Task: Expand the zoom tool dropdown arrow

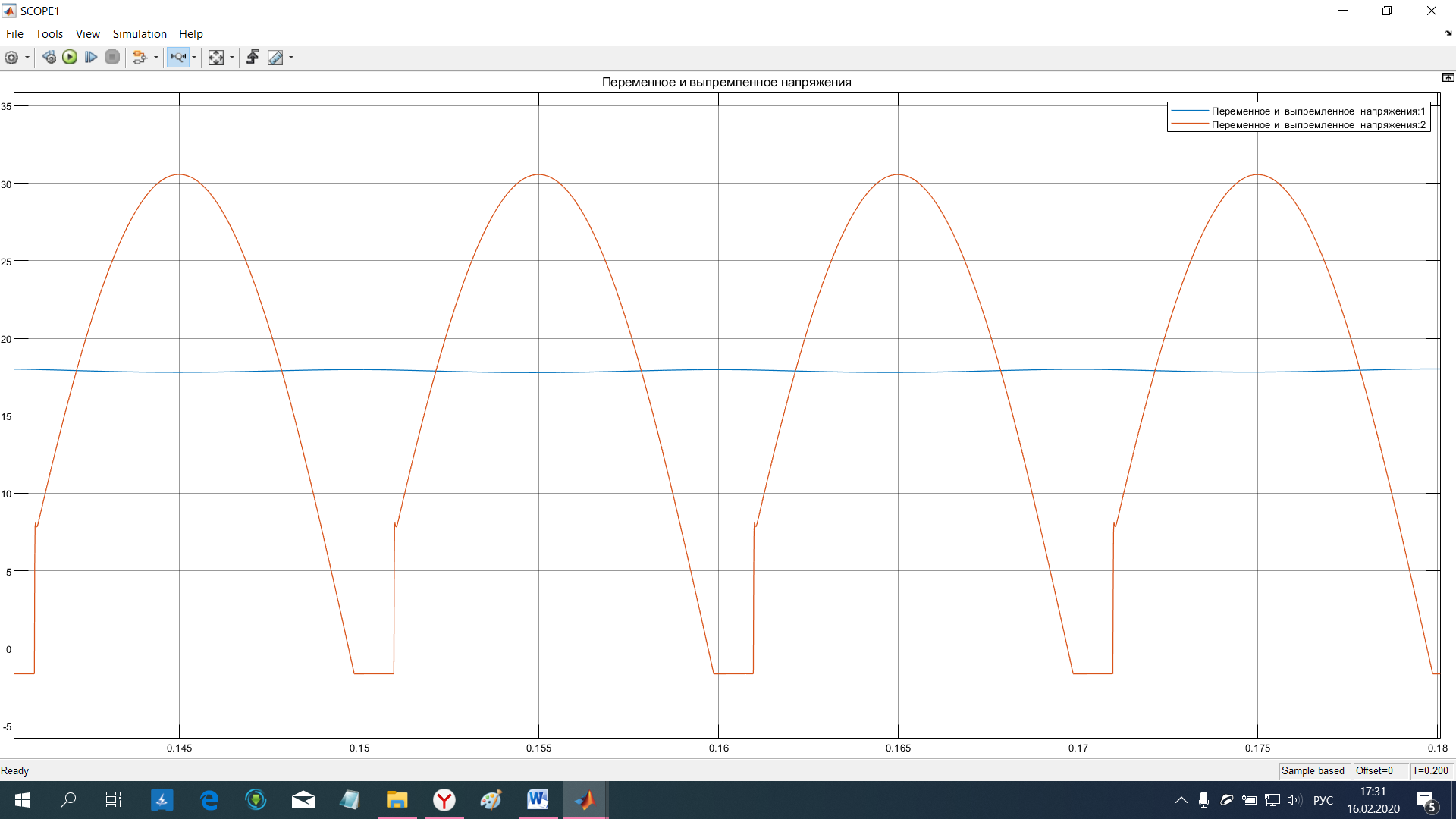Action: coord(194,58)
